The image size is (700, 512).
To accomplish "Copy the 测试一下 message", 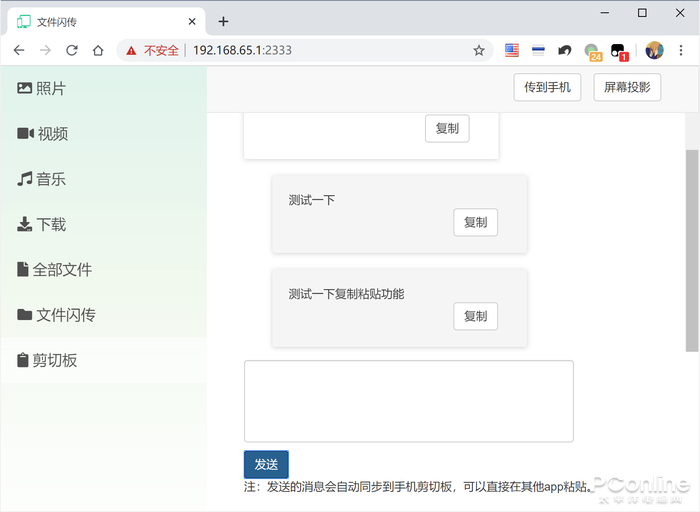I will click(x=475, y=222).
